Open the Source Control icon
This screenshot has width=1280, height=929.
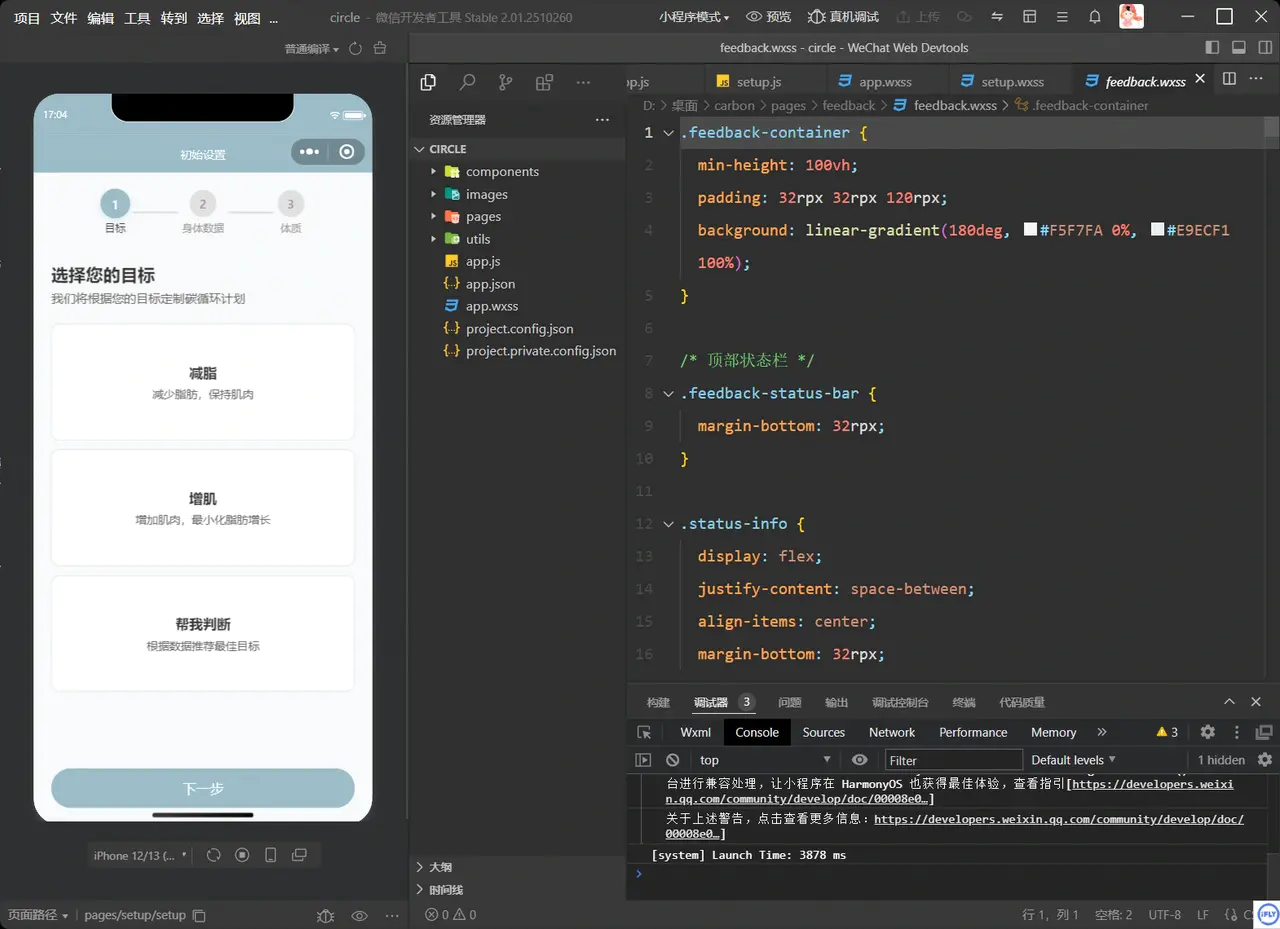[506, 83]
